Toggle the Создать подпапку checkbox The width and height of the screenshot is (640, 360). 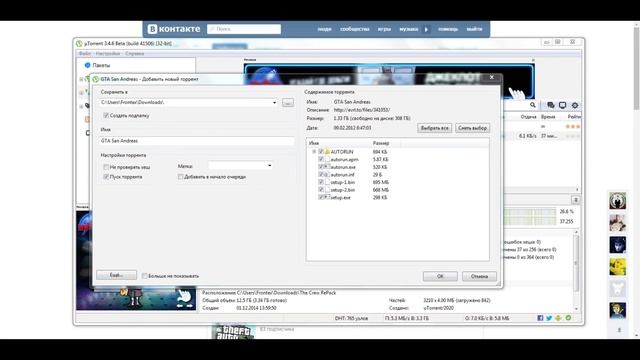point(106,116)
